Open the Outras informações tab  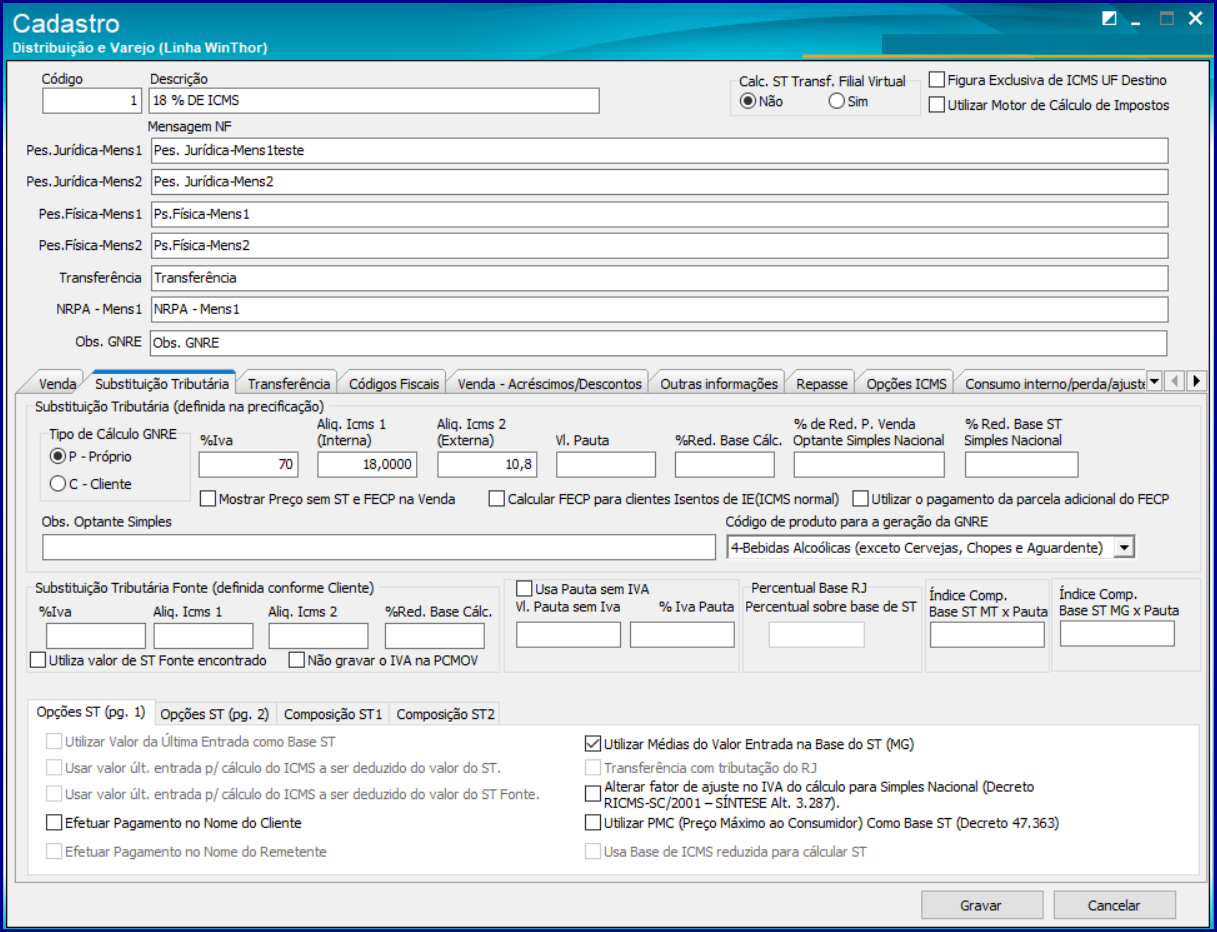(x=718, y=383)
